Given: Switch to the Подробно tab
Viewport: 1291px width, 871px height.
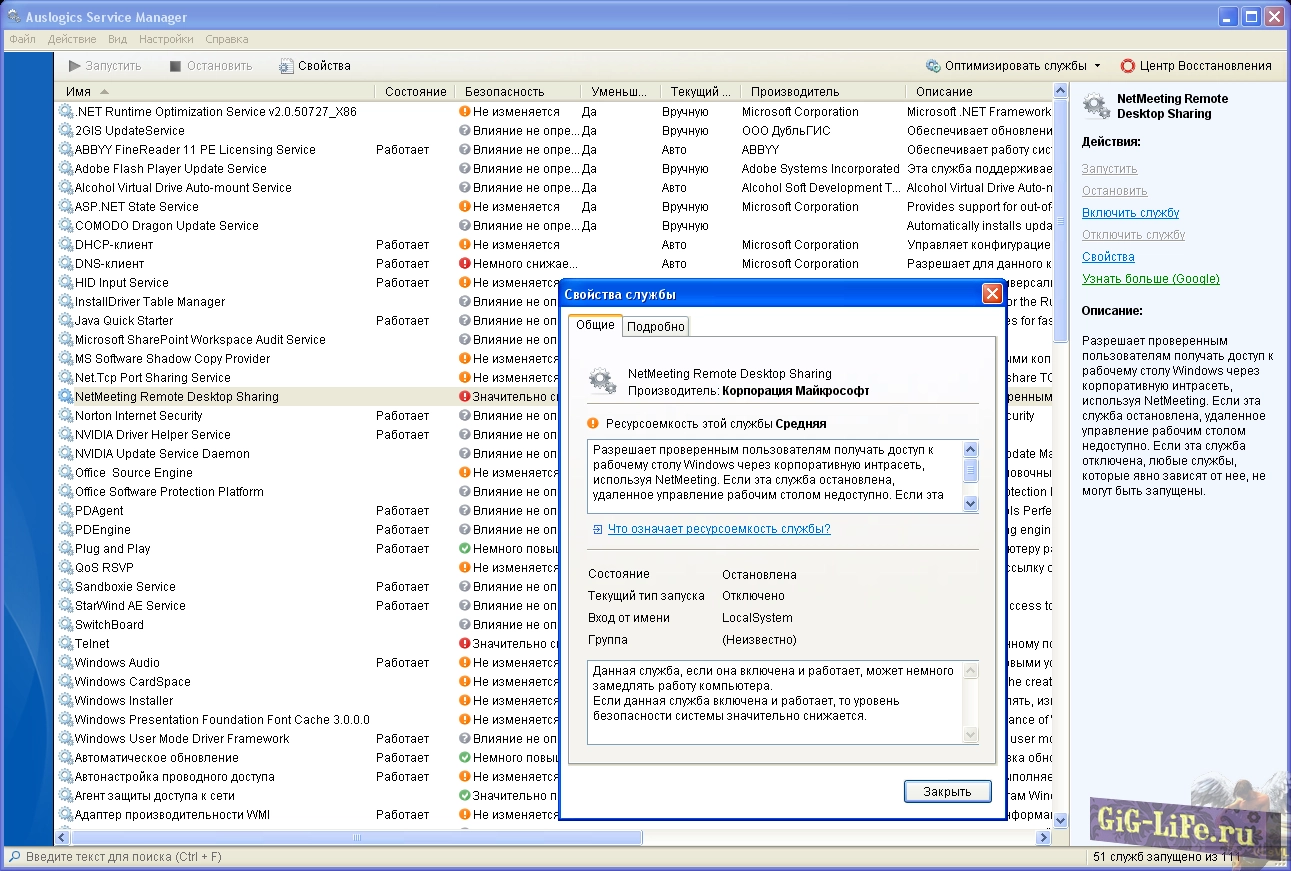Looking at the screenshot, I should [x=656, y=326].
